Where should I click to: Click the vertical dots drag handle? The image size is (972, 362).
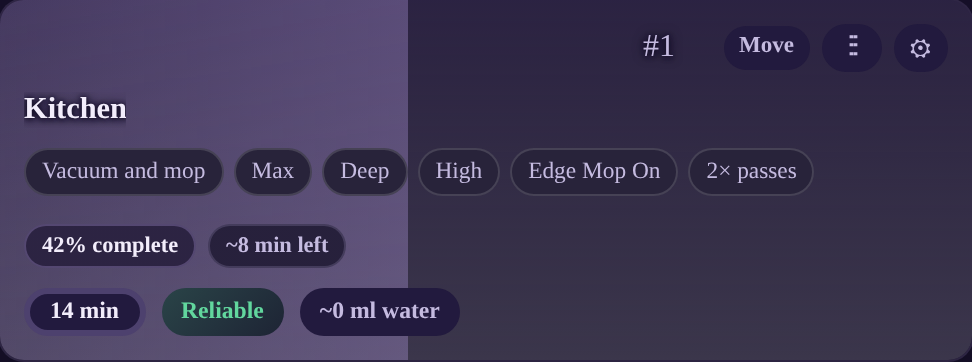pos(852,48)
